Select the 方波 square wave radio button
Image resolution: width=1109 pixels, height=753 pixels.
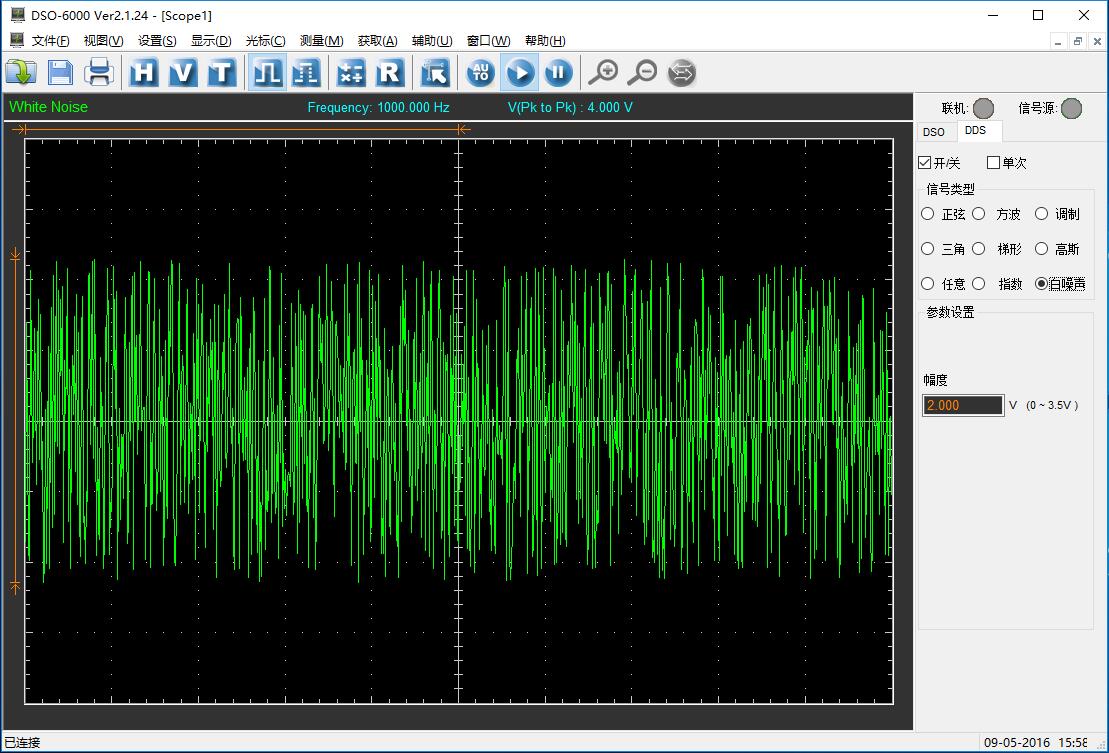(979, 214)
